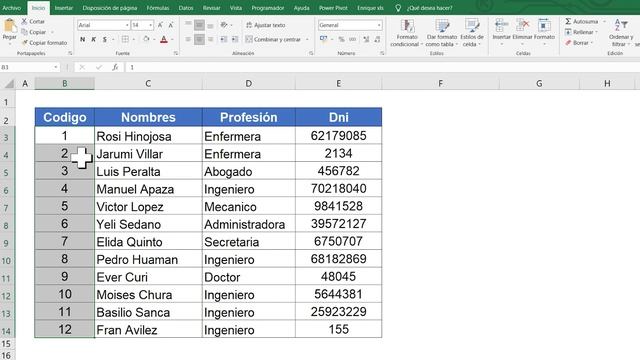Apply accounting currency format
This screenshot has height=360, width=640.
tap(324, 39)
